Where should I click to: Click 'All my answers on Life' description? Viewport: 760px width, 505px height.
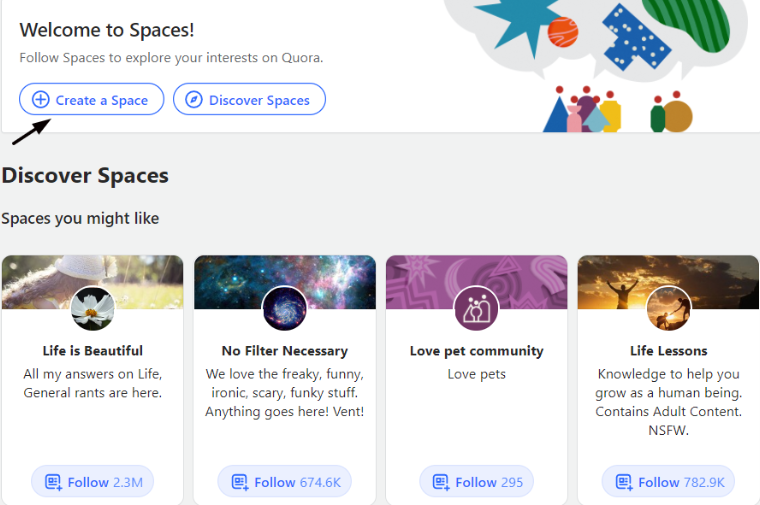point(93,383)
